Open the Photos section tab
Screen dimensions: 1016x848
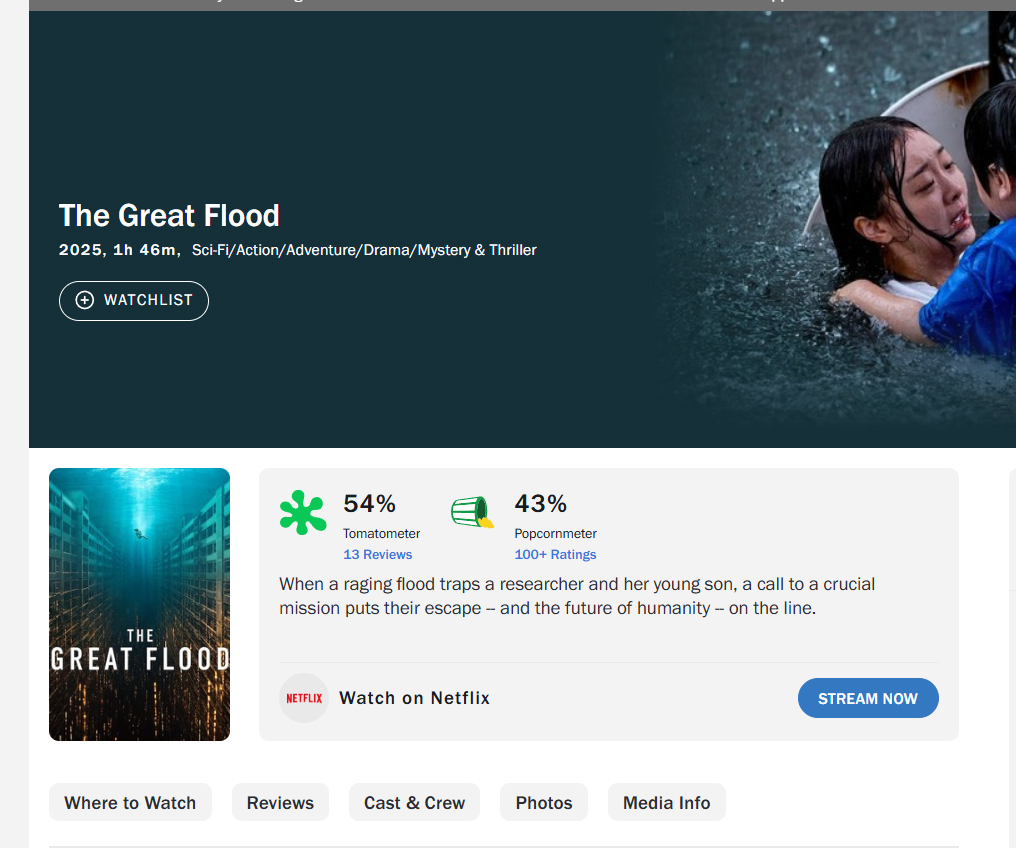pos(544,802)
